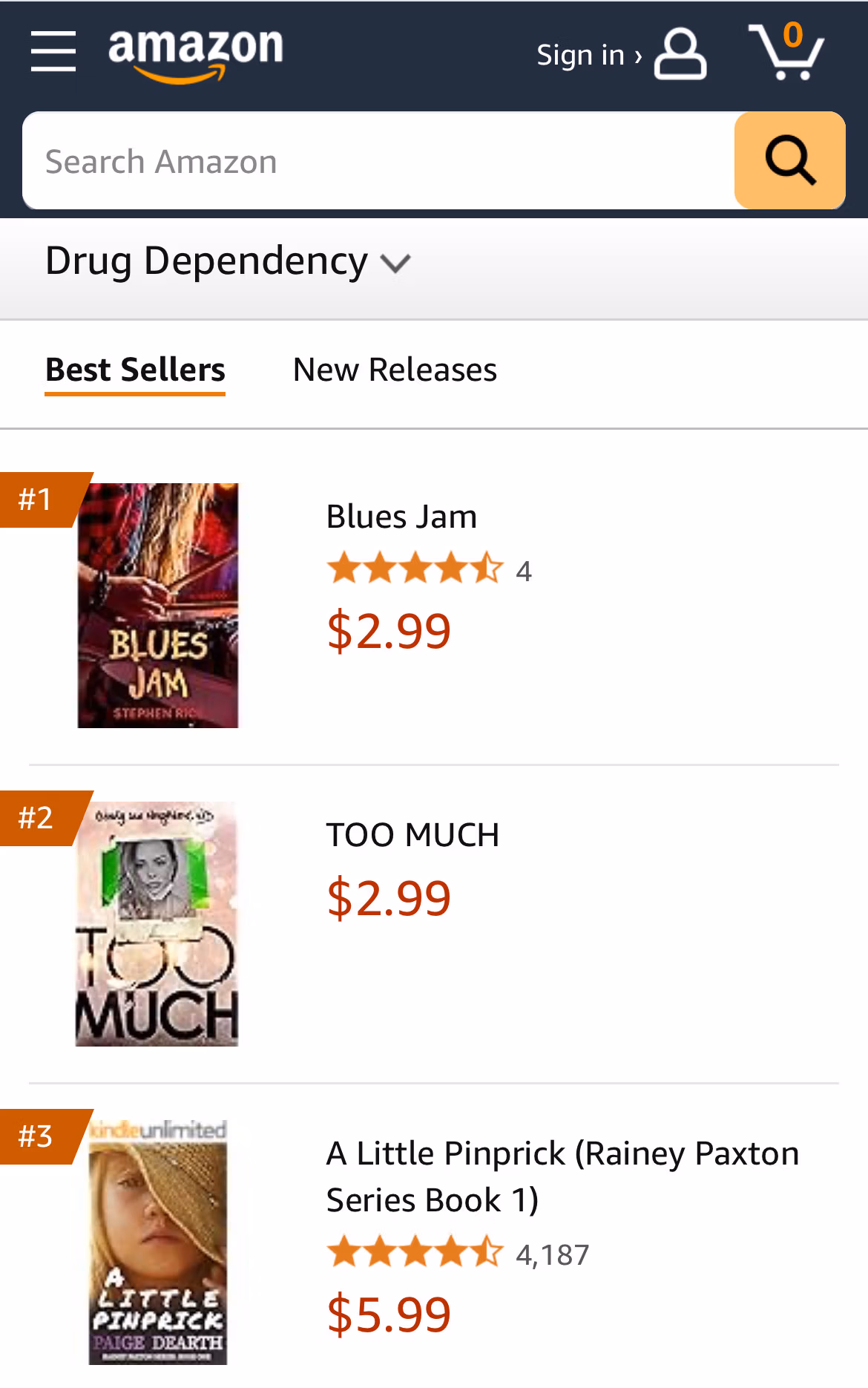Click the Sign in link

point(589,54)
